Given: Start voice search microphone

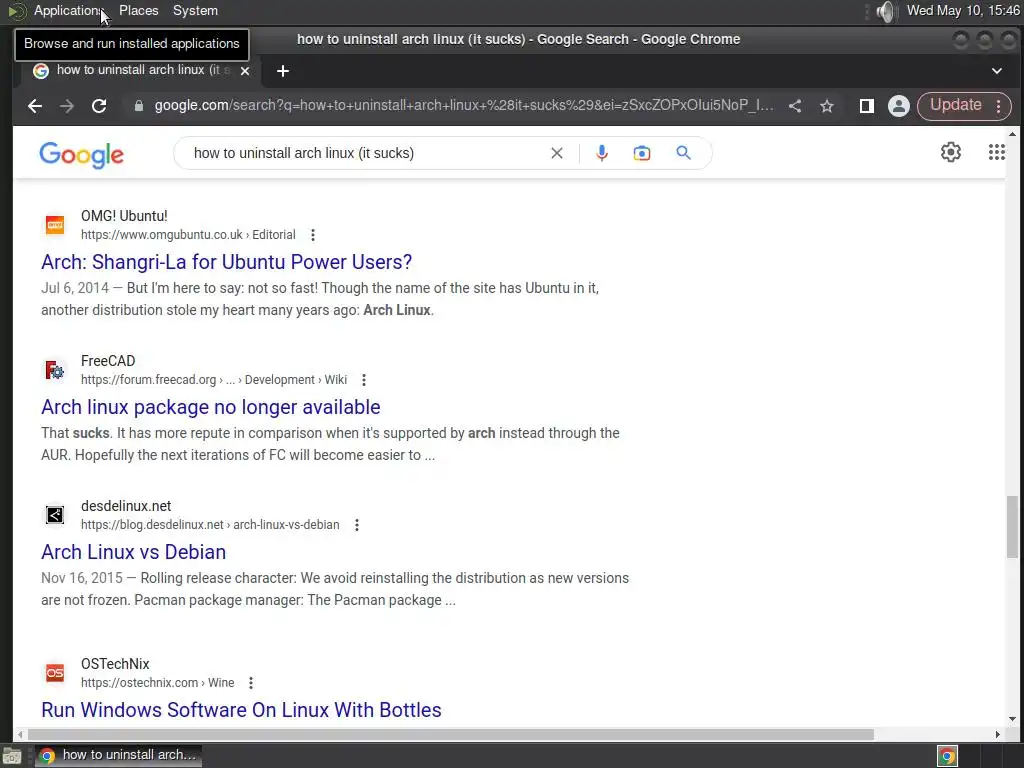Looking at the screenshot, I should click(x=602, y=153).
